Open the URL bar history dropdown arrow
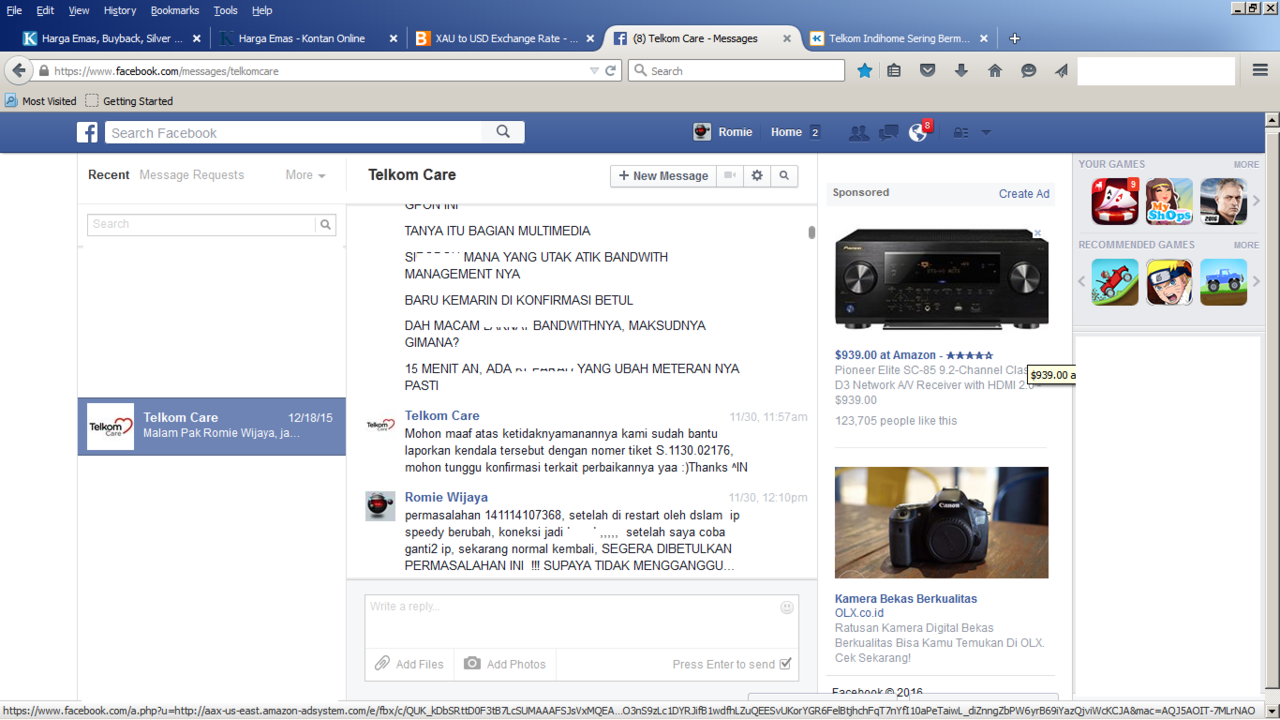The image size is (1280, 720). (594, 71)
